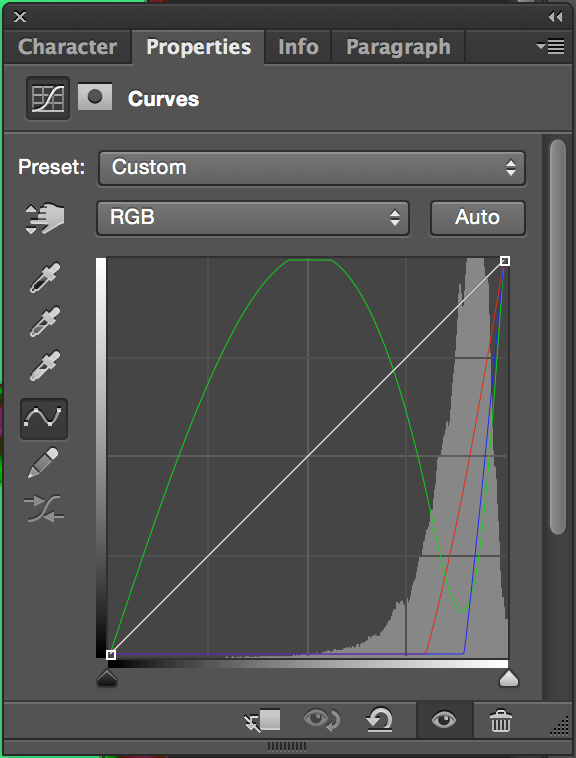Switch to the Paragraph tab
This screenshot has width=576, height=758.
point(398,47)
